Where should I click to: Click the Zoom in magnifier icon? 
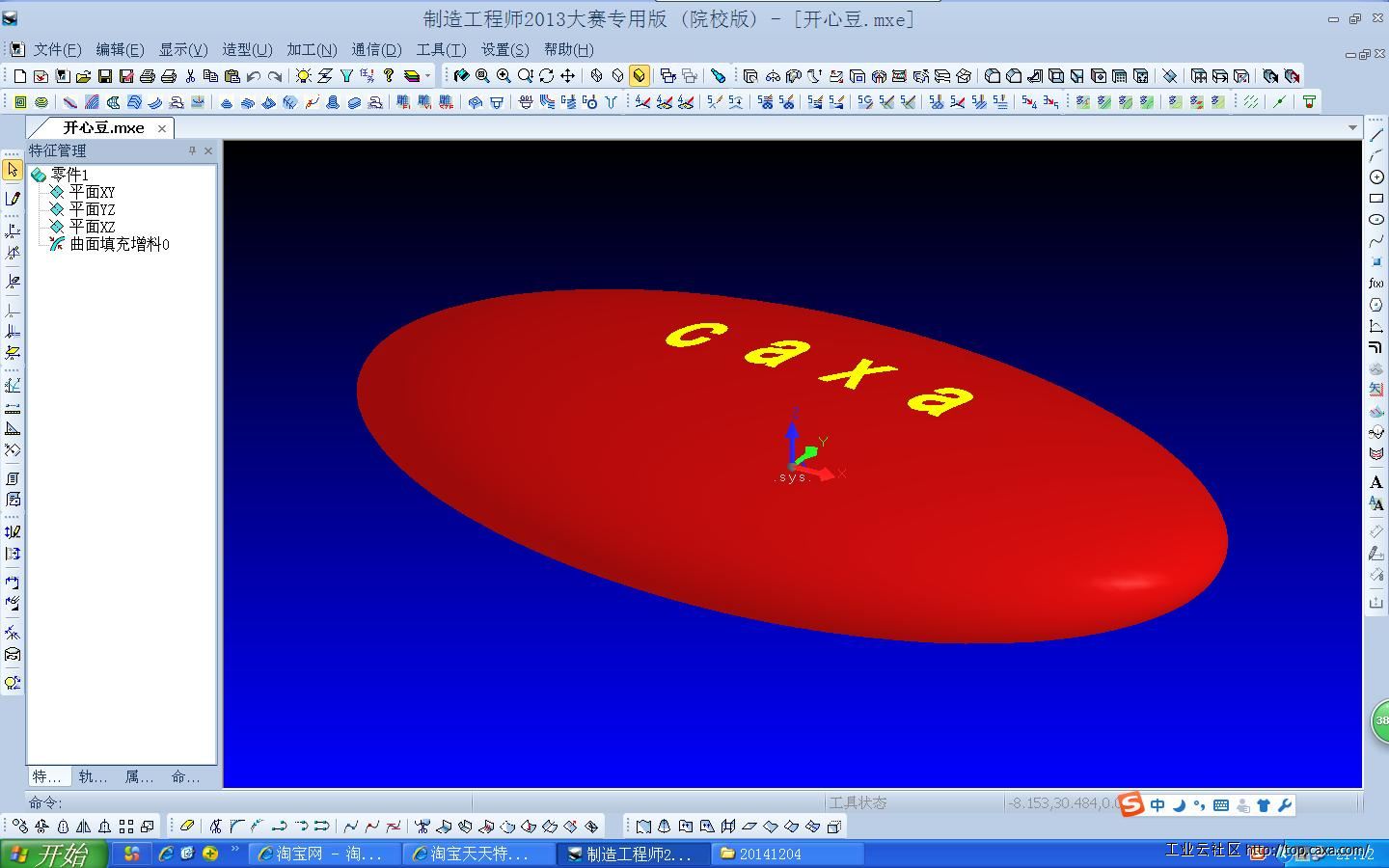pyautogui.click(x=504, y=76)
